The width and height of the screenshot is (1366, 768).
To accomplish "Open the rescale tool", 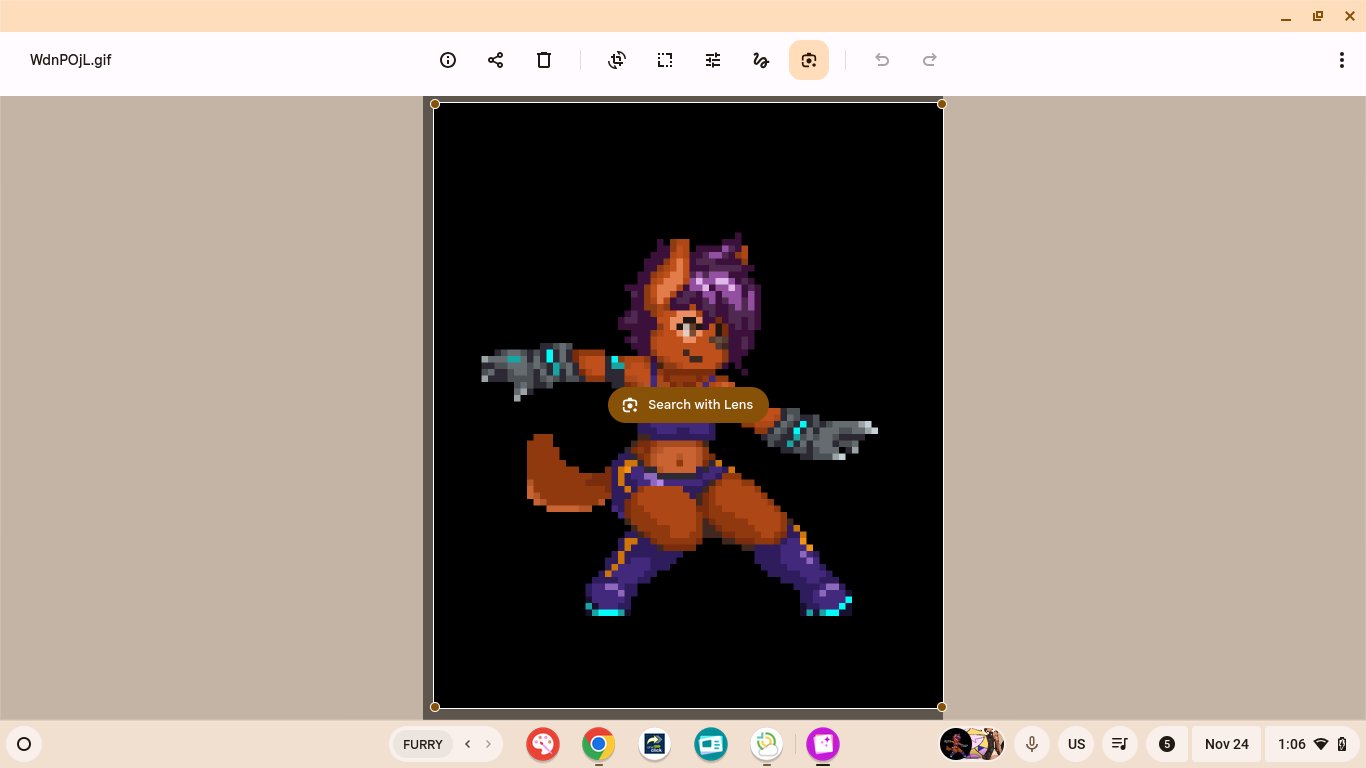I will 665,60.
